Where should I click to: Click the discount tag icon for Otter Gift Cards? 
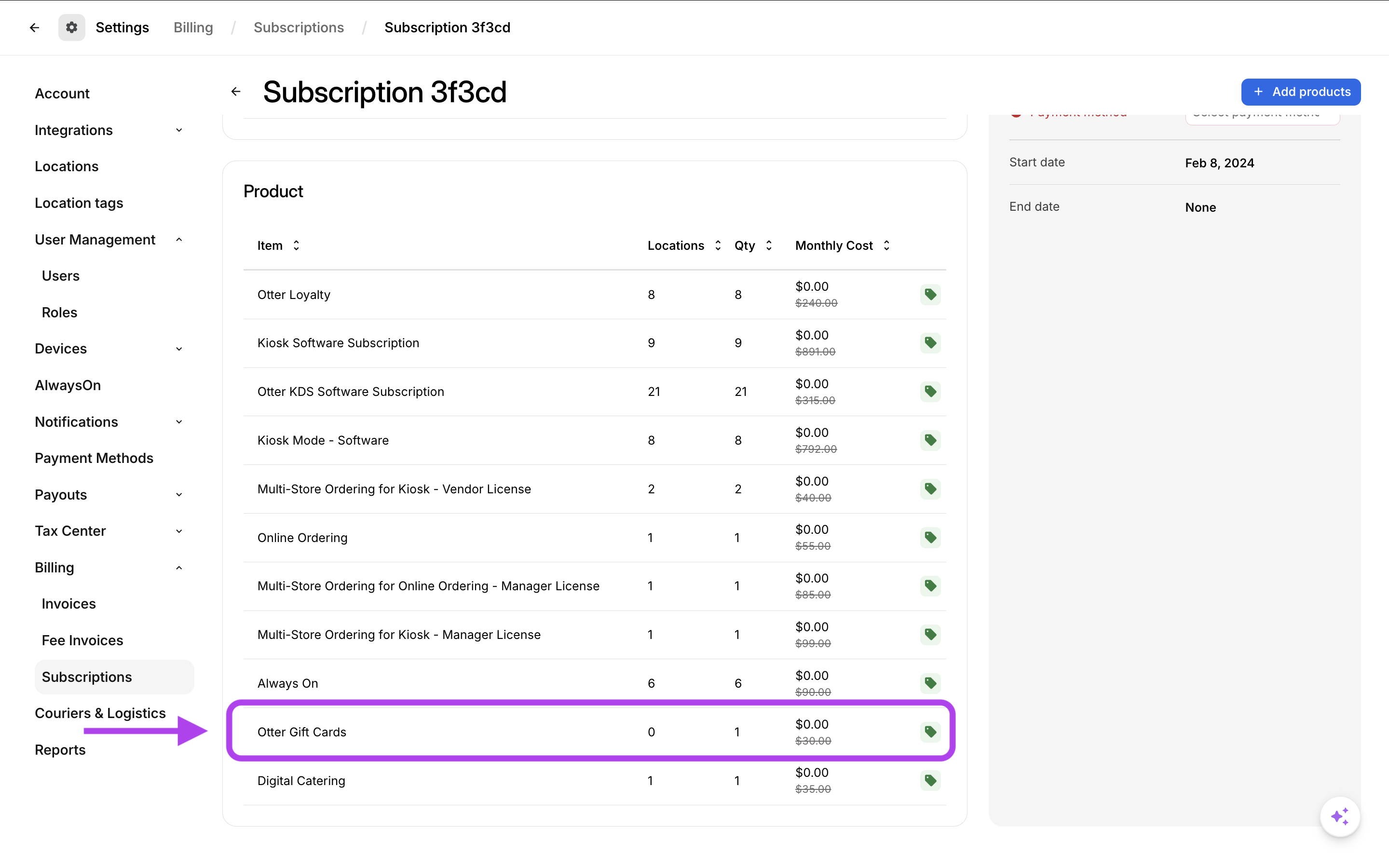tap(930, 732)
